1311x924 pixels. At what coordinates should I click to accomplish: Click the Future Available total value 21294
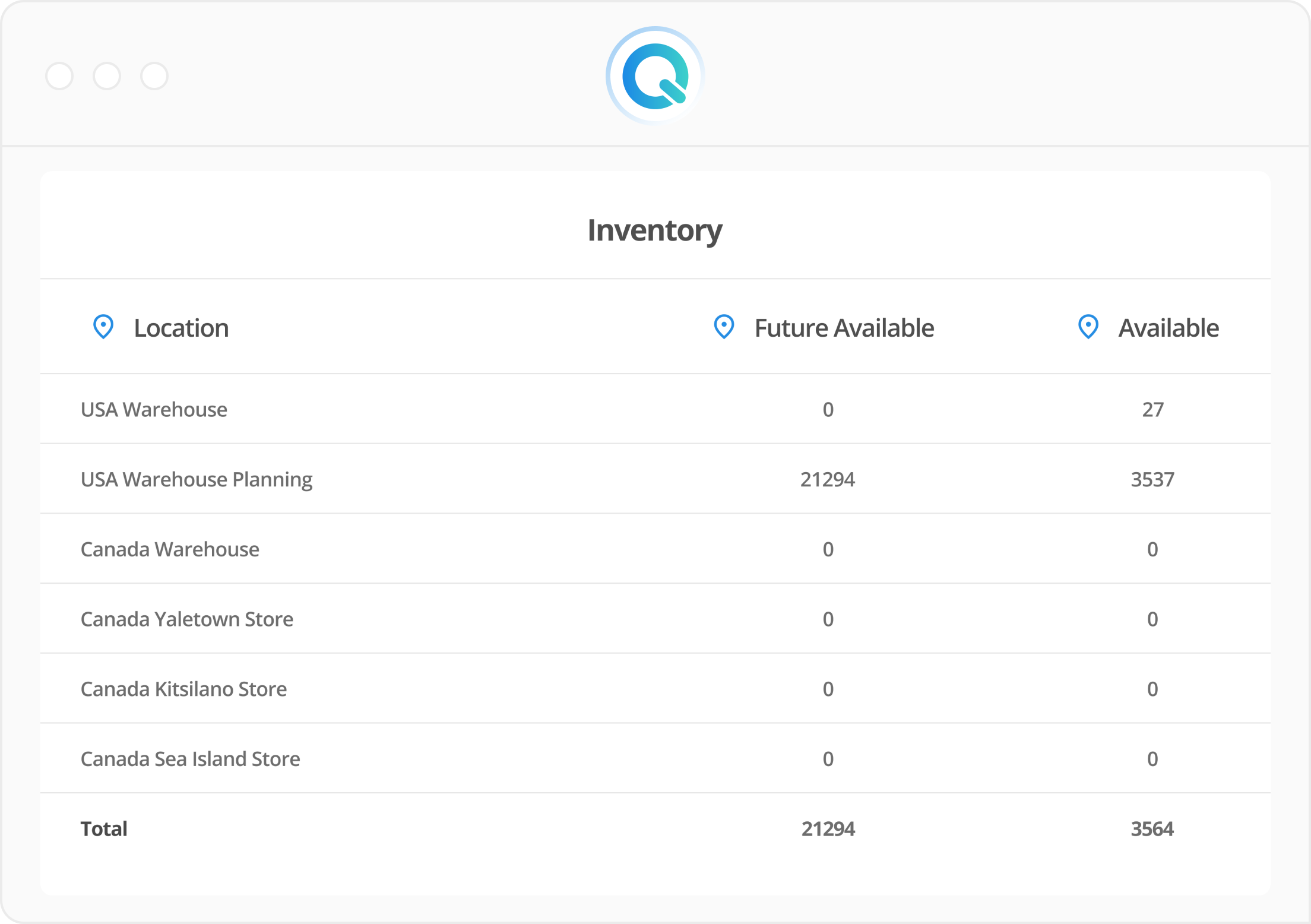[x=828, y=828]
